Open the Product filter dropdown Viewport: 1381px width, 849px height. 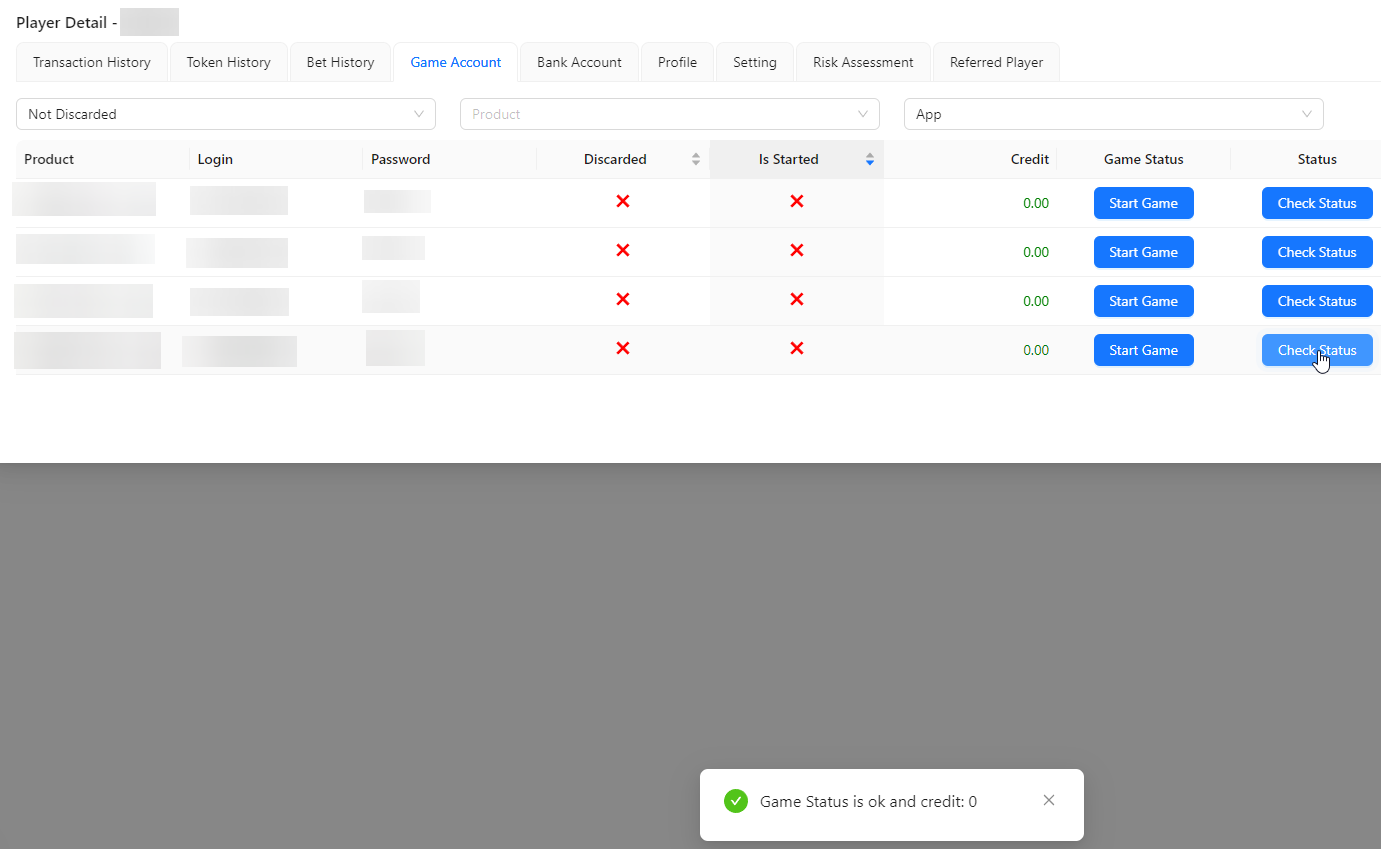pos(669,114)
